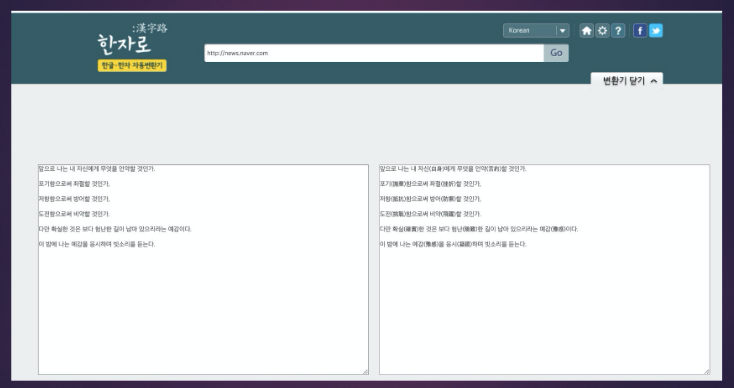Focus the news.naver.com URL field
Screen dimensions: 734x388
pos(374,53)
